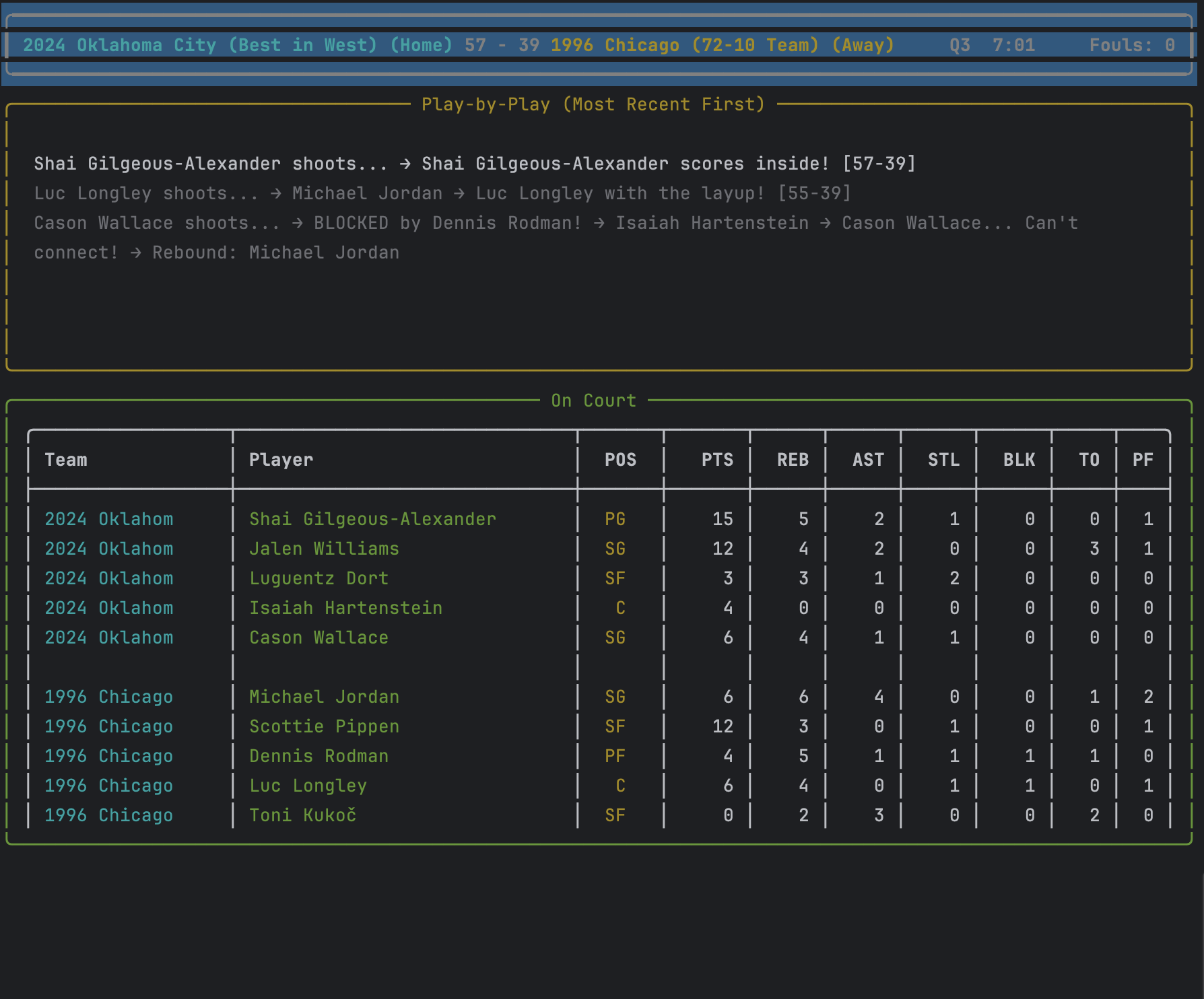Click Dennis Rodman's blocks value "1"
The width and height of the screenshot is (1204, 999).
1030,756
